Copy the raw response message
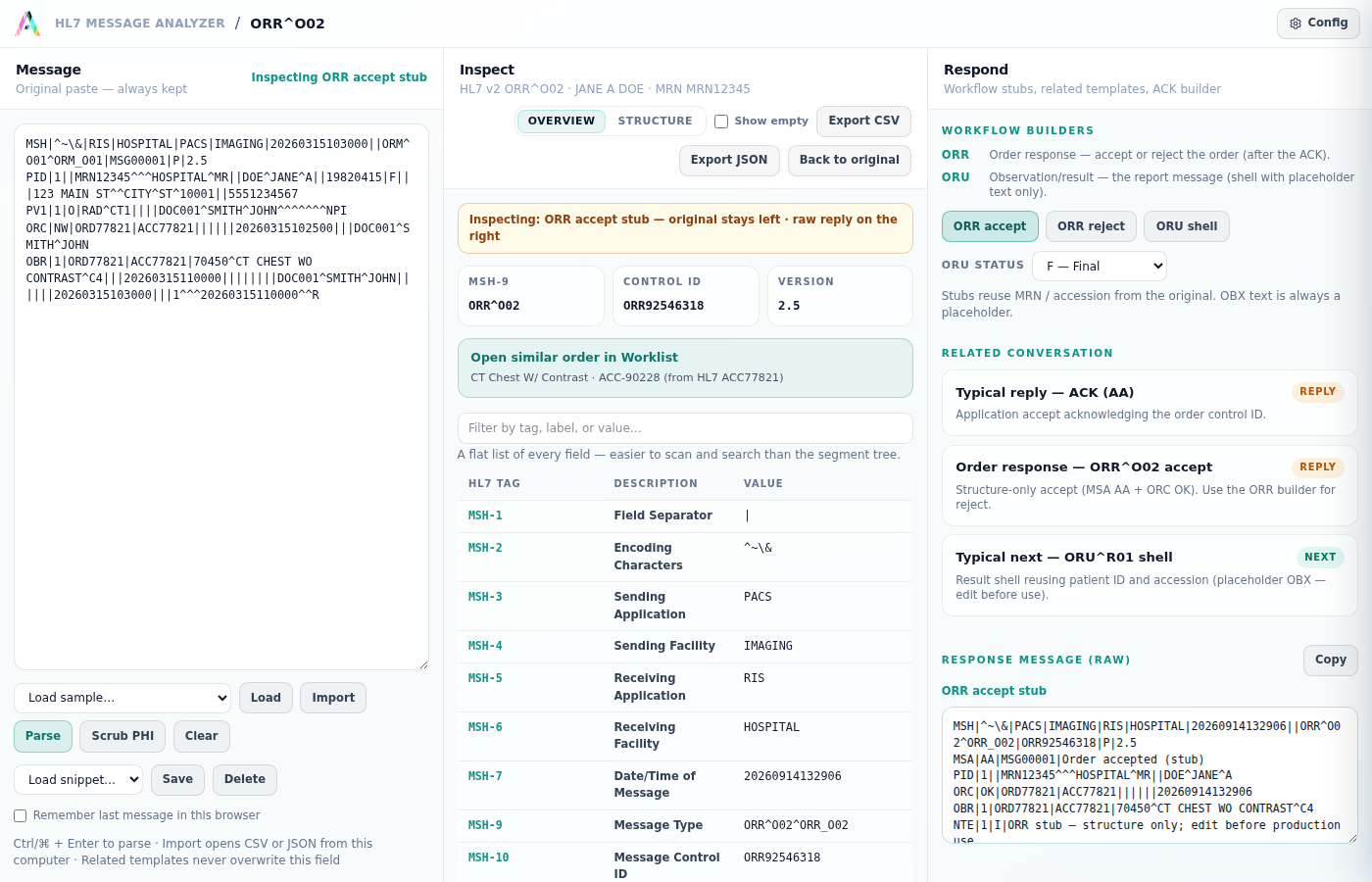 pos(1330,660)
